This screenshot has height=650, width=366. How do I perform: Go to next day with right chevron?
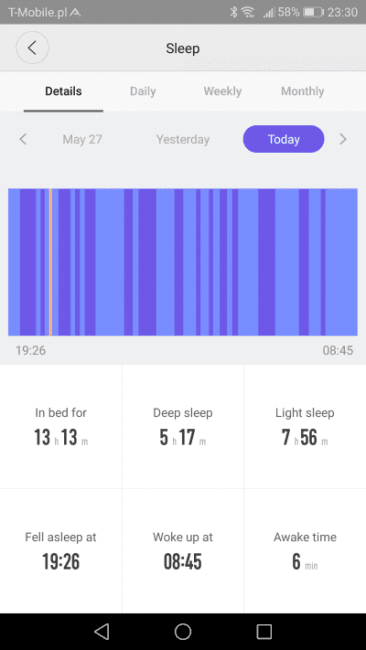[343, 139]
